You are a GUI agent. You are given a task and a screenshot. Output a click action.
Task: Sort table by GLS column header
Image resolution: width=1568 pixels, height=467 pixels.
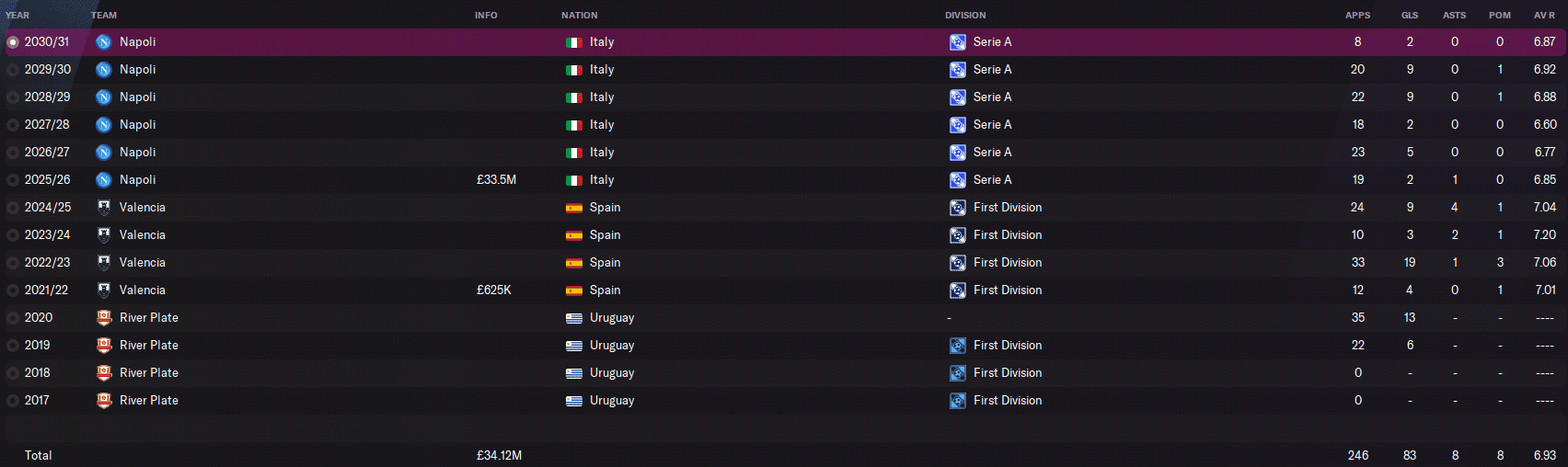coord(1410,15)
